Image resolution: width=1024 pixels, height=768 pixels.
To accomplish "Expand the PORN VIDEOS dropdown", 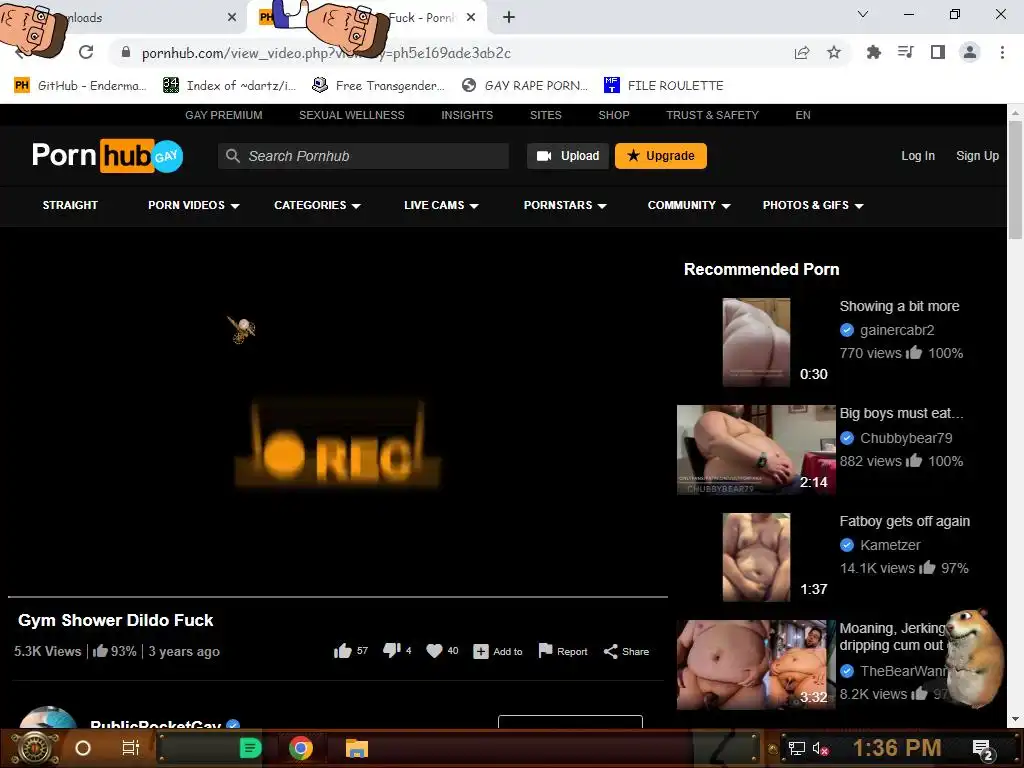I will [193, 205].
